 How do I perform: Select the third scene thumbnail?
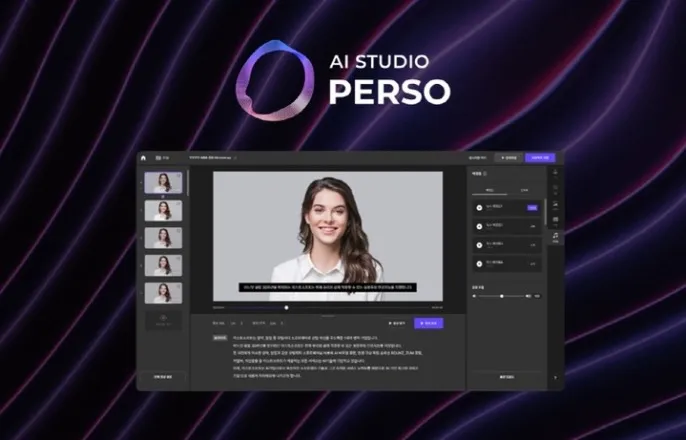pos(163,238)
